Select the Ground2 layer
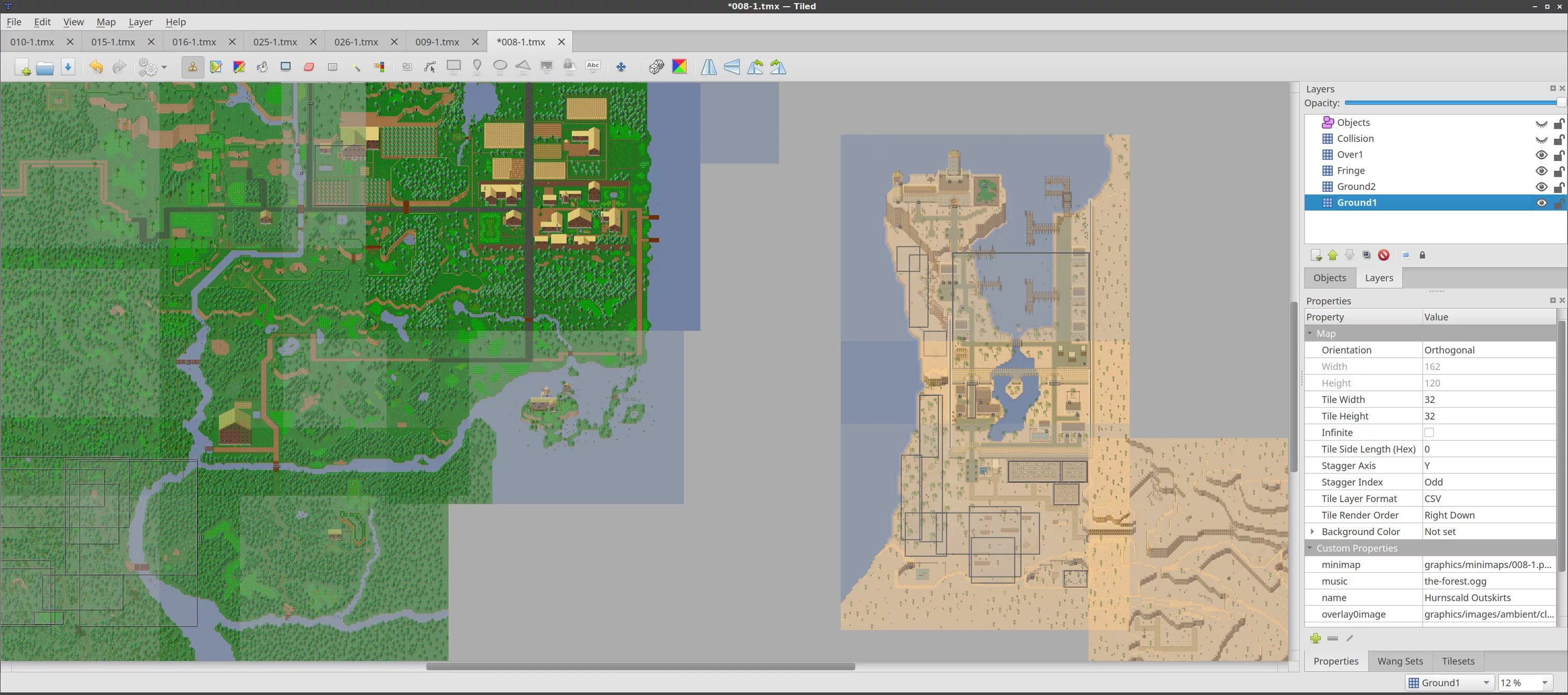Screen dimensions: 1568x695 [1356, 187]
